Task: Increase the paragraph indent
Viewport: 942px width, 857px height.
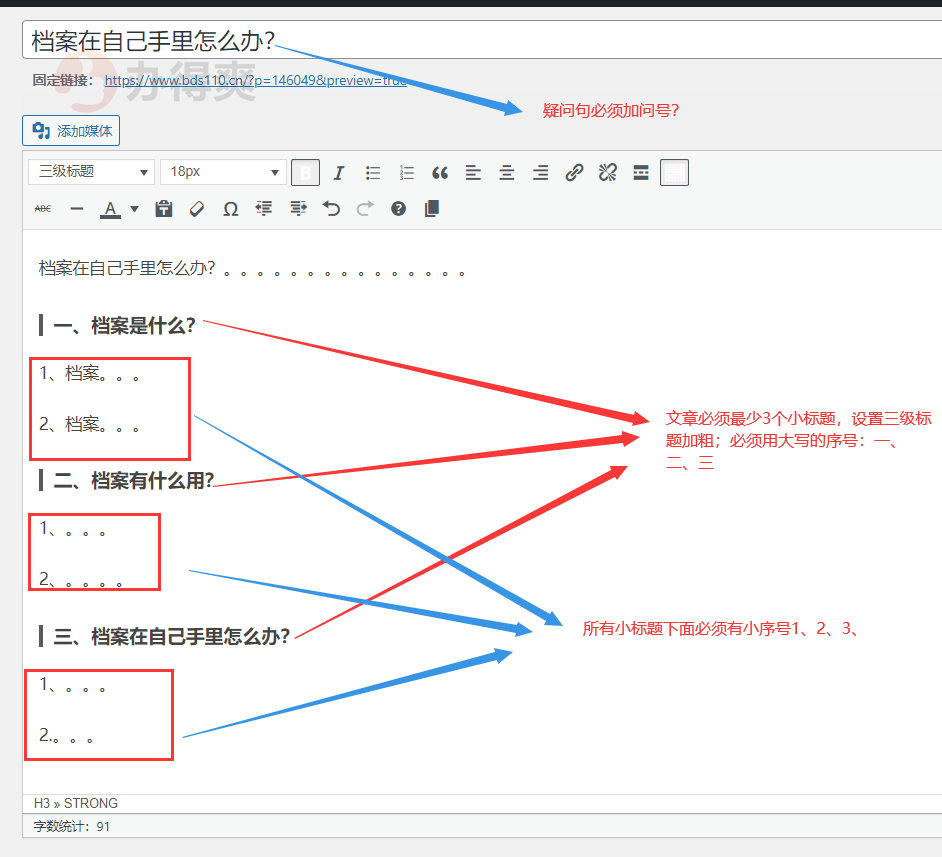Action: 298,209
